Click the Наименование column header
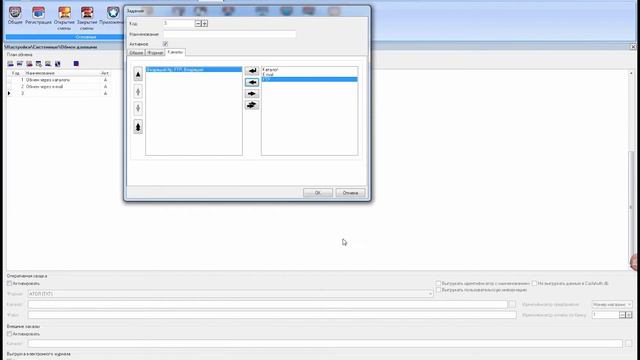Screen dimensions: 640x360 coord(61,73)
